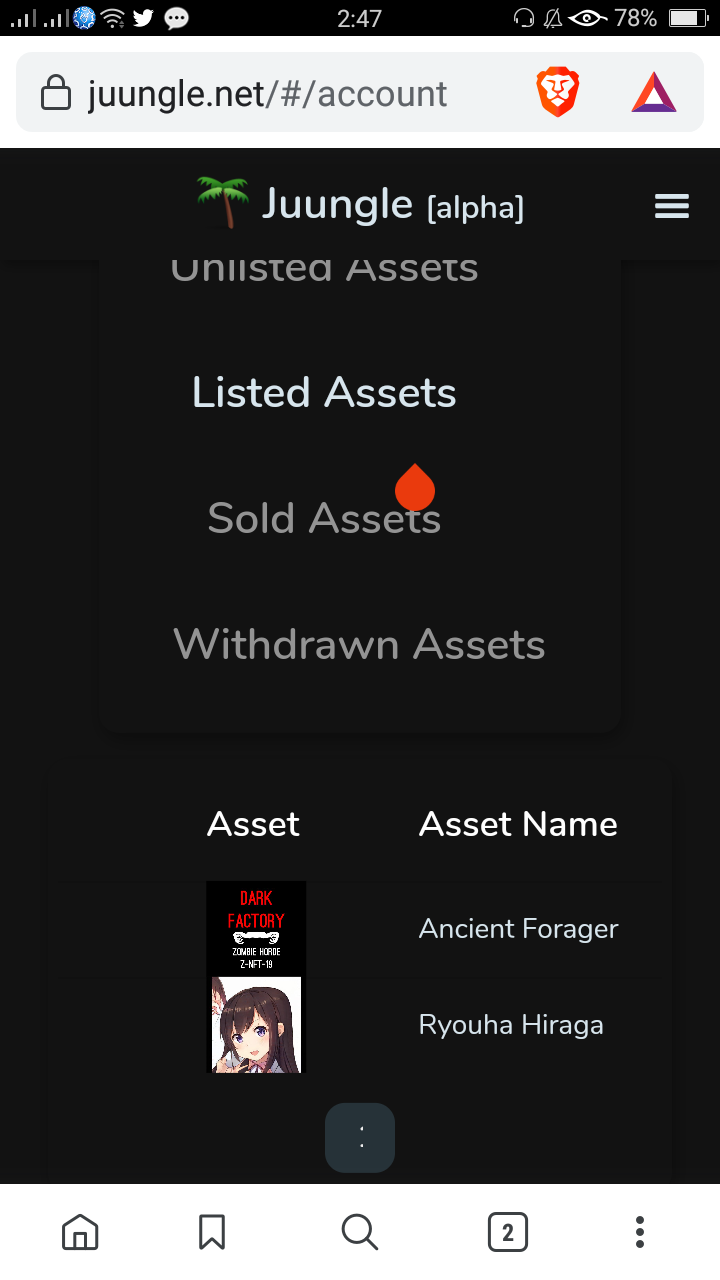Tap the Brave Rewards triangle icon
The width and height of the screenshot is (720, 1280).
654,93
